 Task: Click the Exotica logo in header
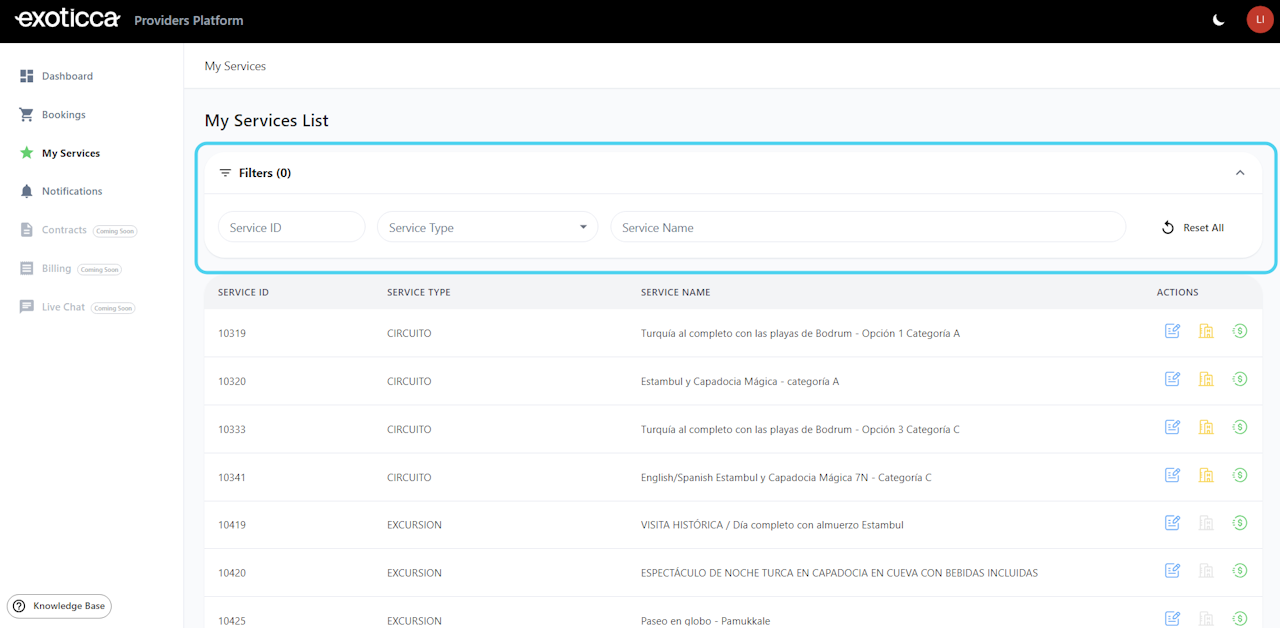pyautogui.click(x=67, y=20)
